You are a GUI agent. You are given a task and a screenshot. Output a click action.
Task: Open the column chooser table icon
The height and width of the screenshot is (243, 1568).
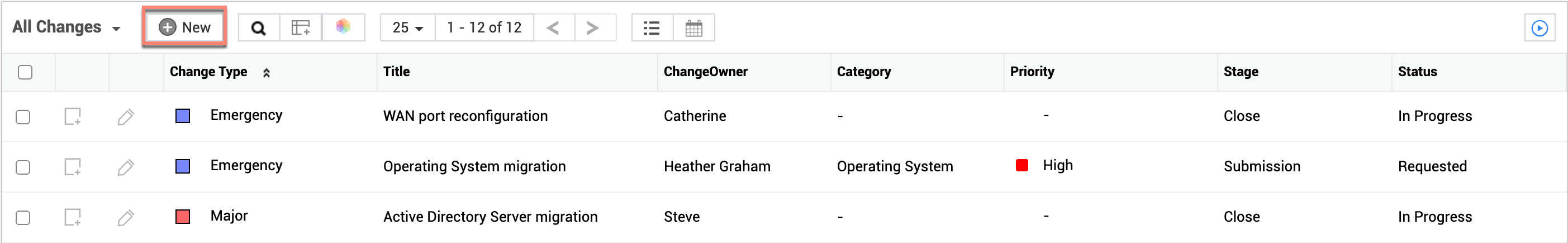point(301,28)
